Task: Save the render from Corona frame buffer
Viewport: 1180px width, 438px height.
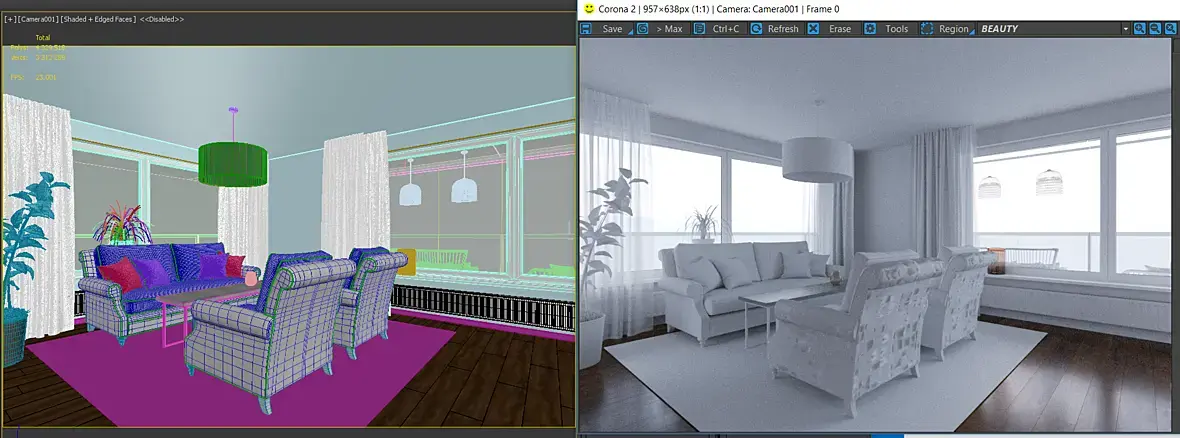Action: point(605,29)
